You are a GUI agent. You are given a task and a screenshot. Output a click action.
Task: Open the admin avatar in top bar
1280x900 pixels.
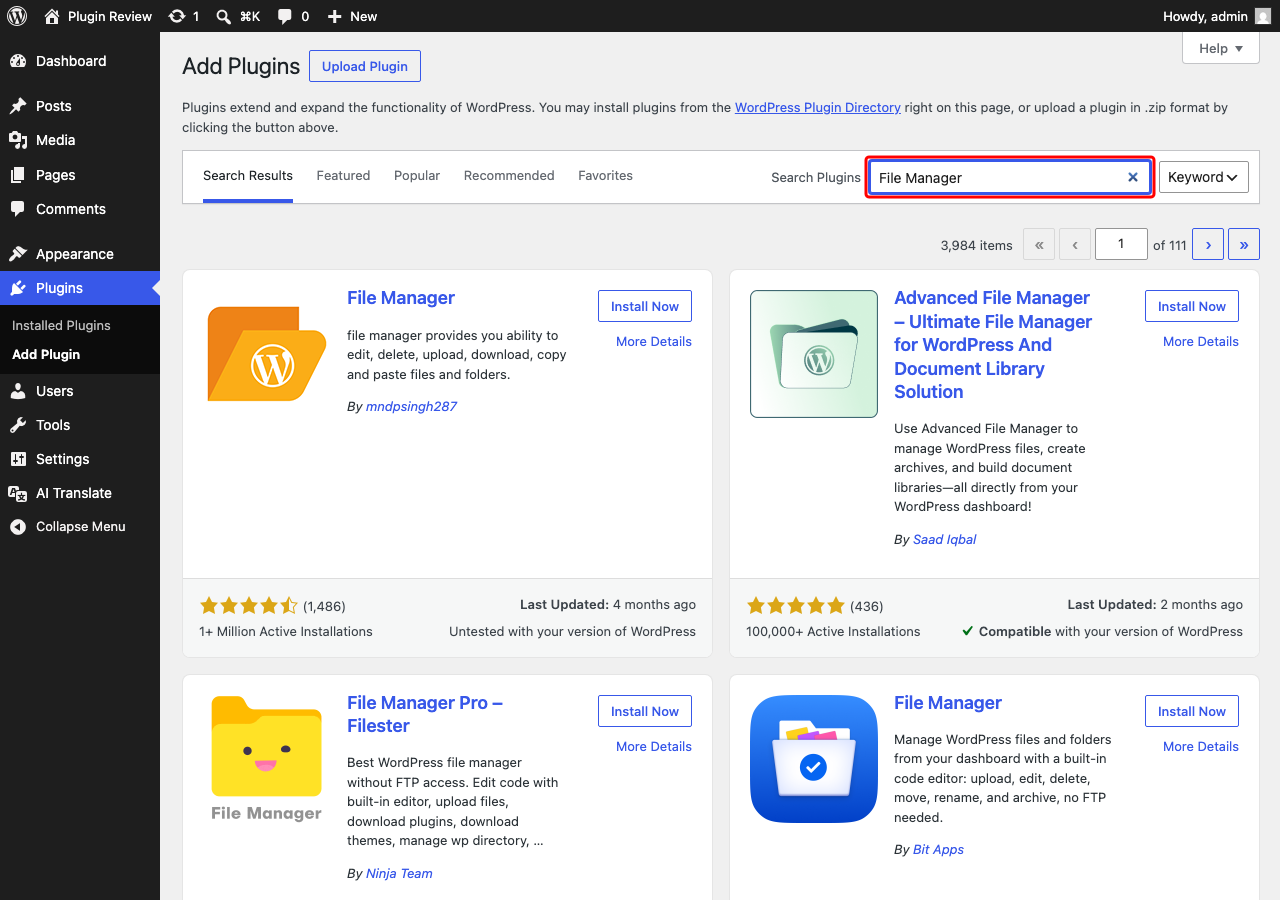[1264, 16]
